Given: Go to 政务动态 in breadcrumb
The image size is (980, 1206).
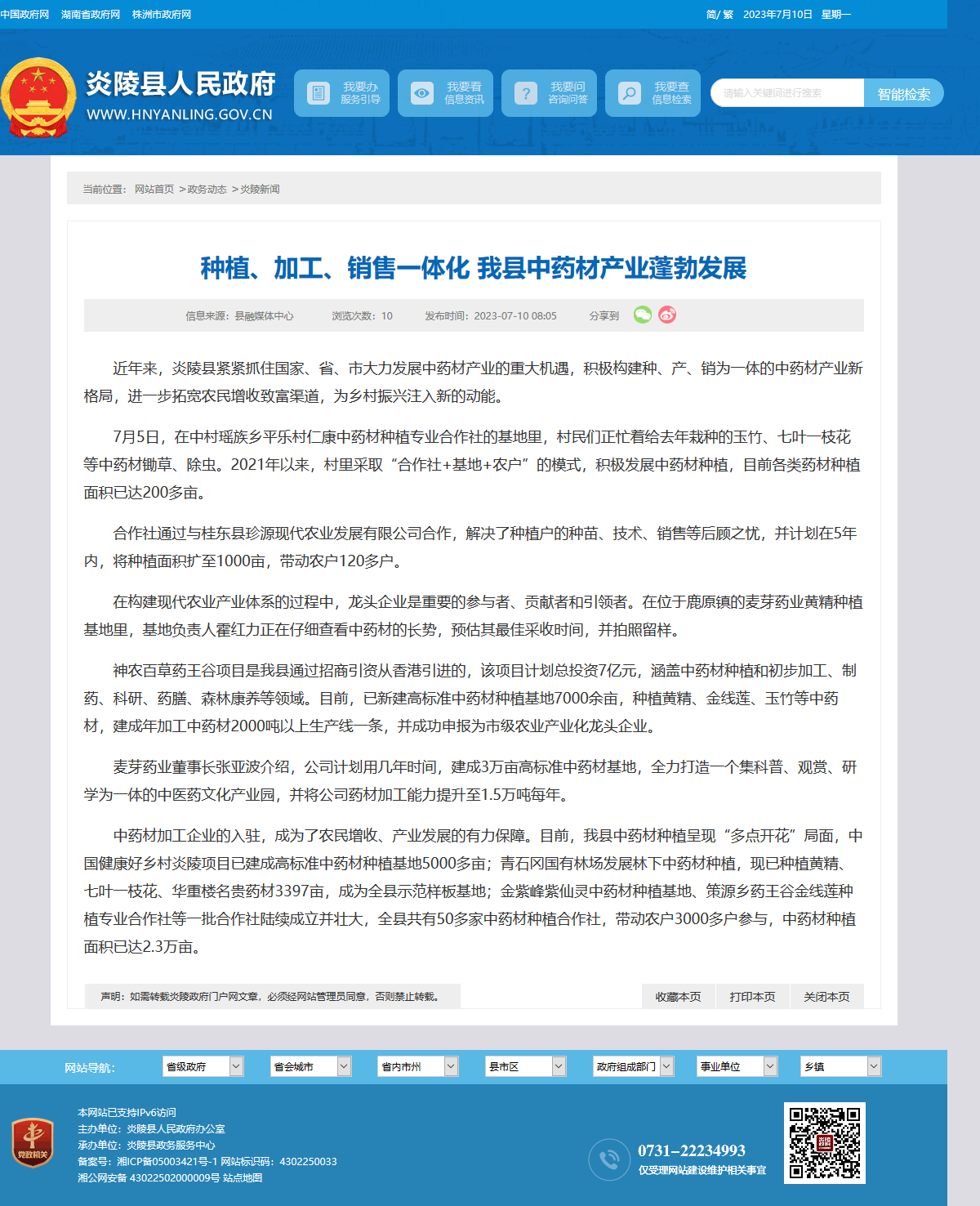Looking at the screenshot, I should 207,189.
